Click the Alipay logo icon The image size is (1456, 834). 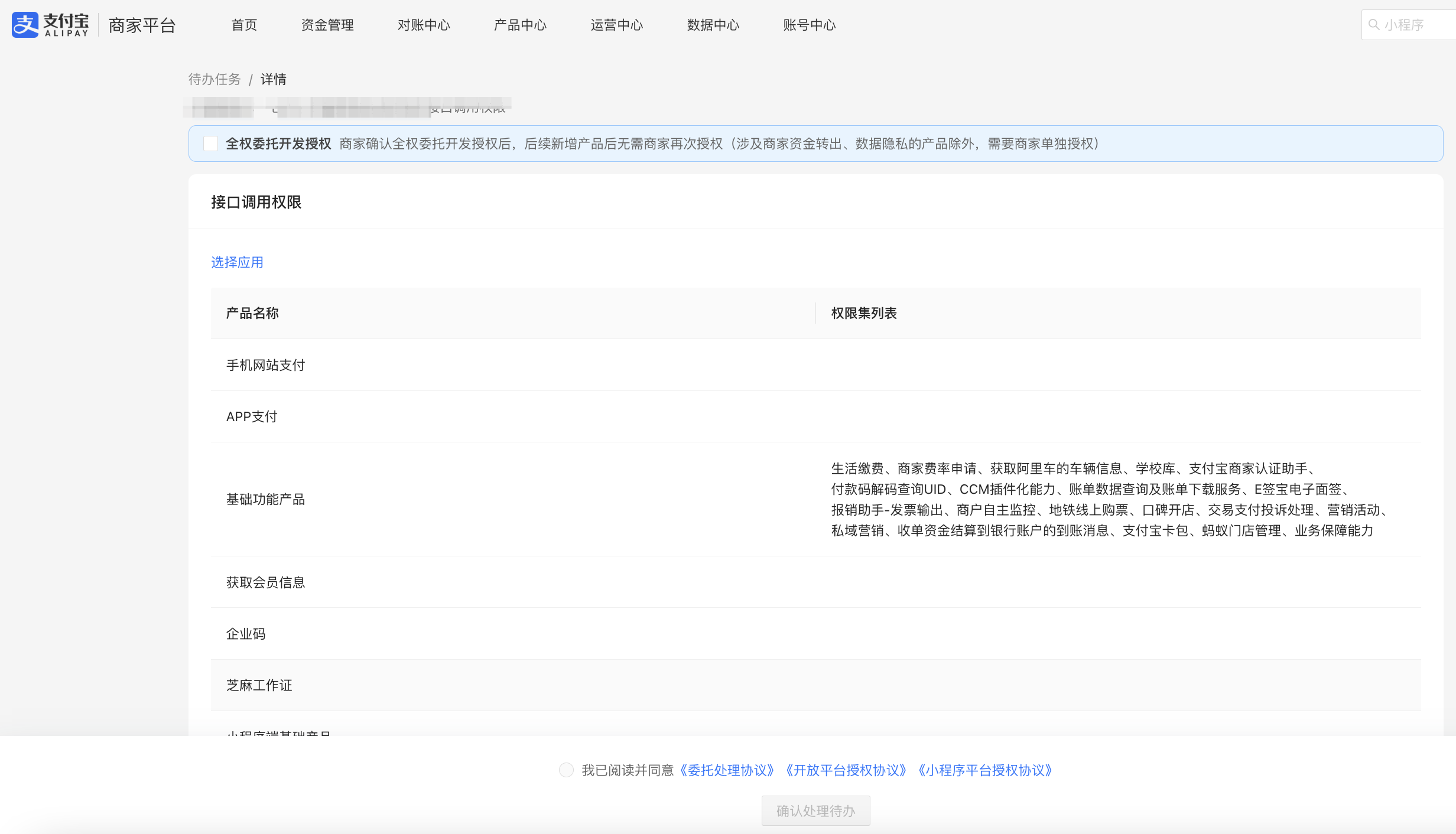[x=25, y=25]
